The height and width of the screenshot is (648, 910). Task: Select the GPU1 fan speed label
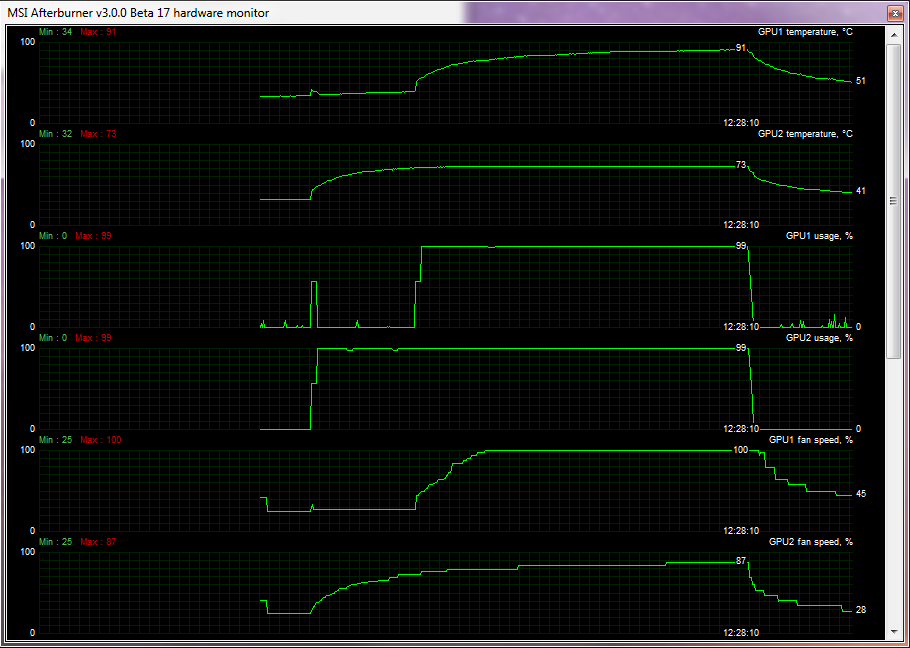[x=810, y=440]
